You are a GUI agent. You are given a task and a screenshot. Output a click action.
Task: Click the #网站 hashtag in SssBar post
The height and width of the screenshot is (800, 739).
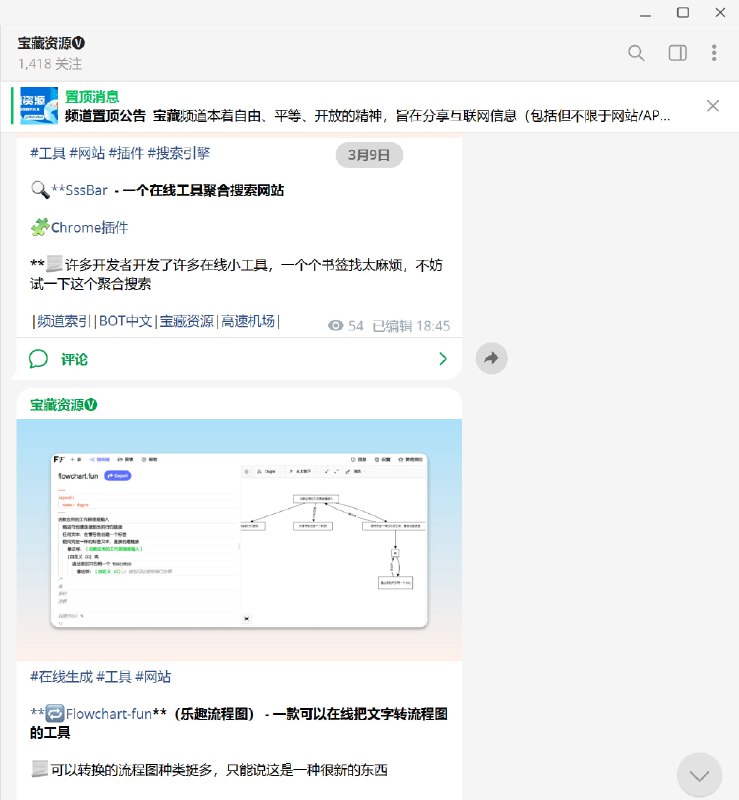pos(87,153)
